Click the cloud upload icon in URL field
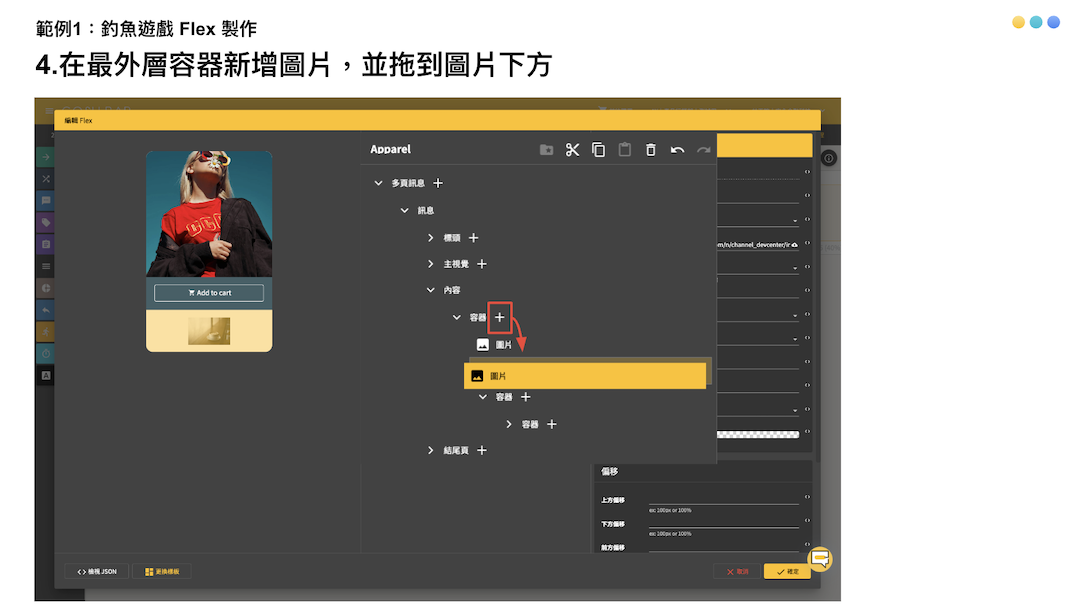The height and width of the screenshot is (612, 1080). click(794, 245)
